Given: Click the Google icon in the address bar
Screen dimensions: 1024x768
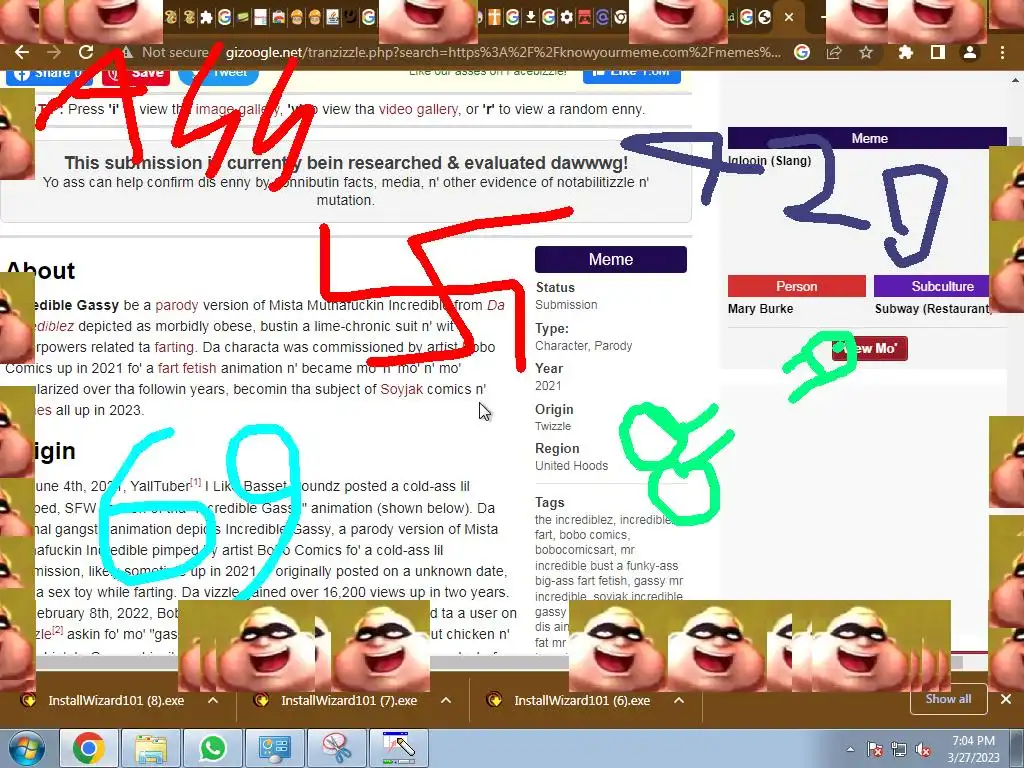Looking at the screenshot, I should 802,52.
